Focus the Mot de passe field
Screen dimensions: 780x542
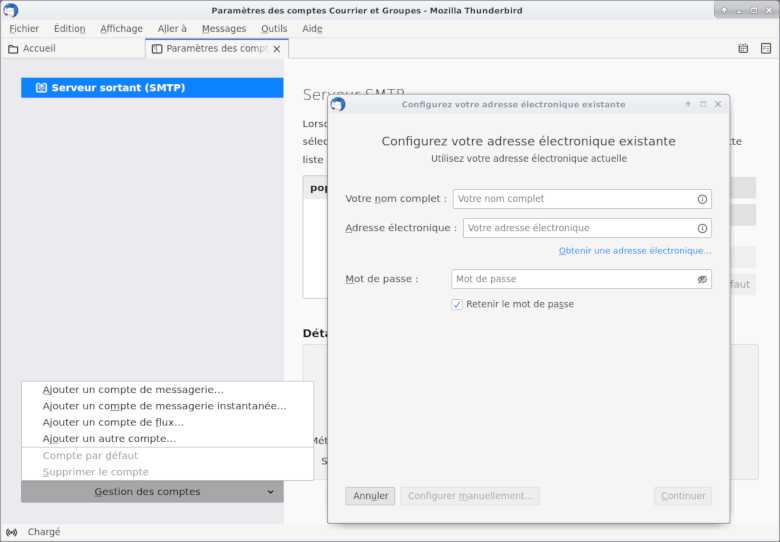pos(581,279)
